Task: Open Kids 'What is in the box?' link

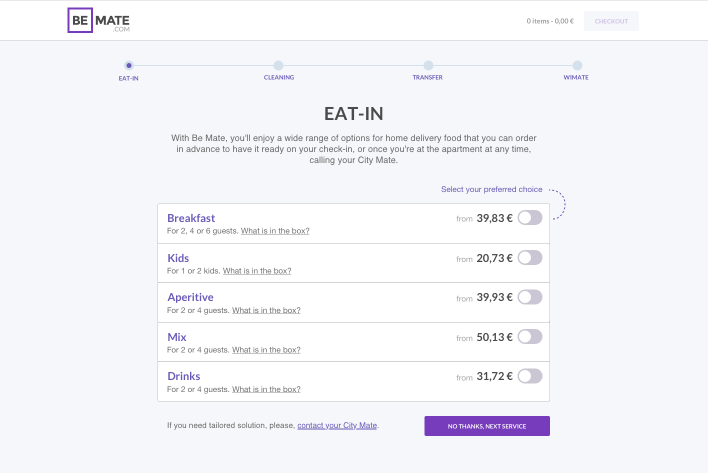Action: coord(257,271)
